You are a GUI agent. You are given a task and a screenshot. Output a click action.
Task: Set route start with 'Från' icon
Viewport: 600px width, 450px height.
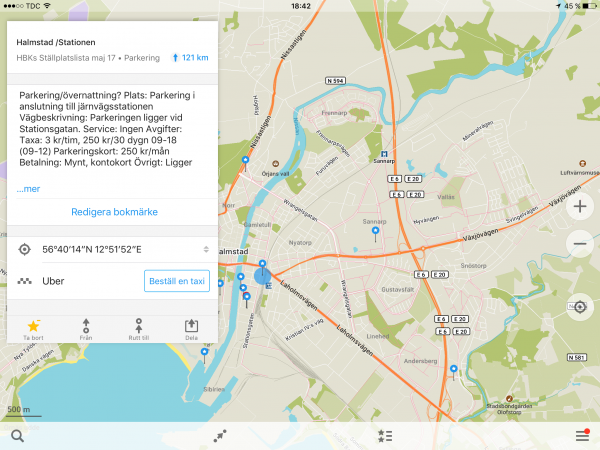coord(86,329)
